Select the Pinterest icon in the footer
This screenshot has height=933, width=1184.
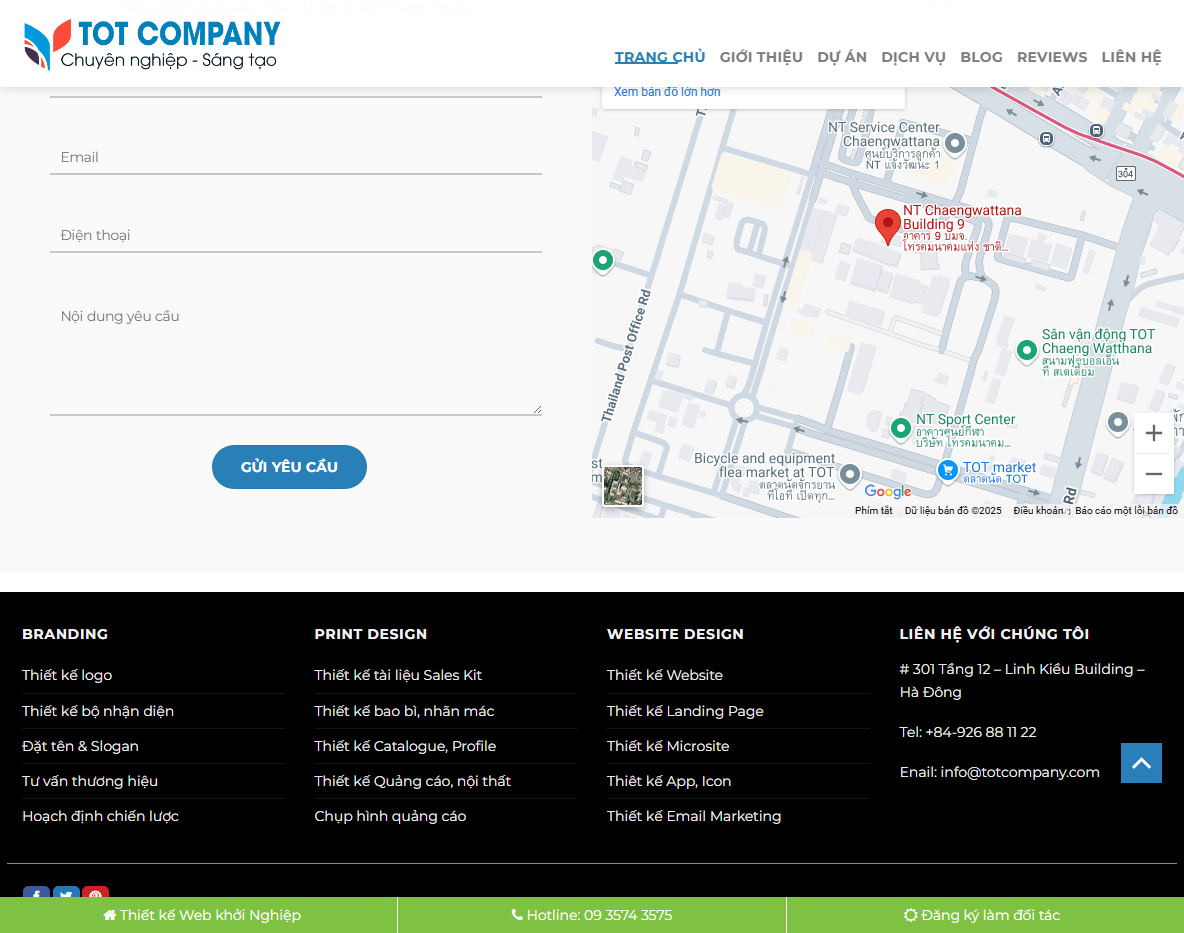[95, 895]
